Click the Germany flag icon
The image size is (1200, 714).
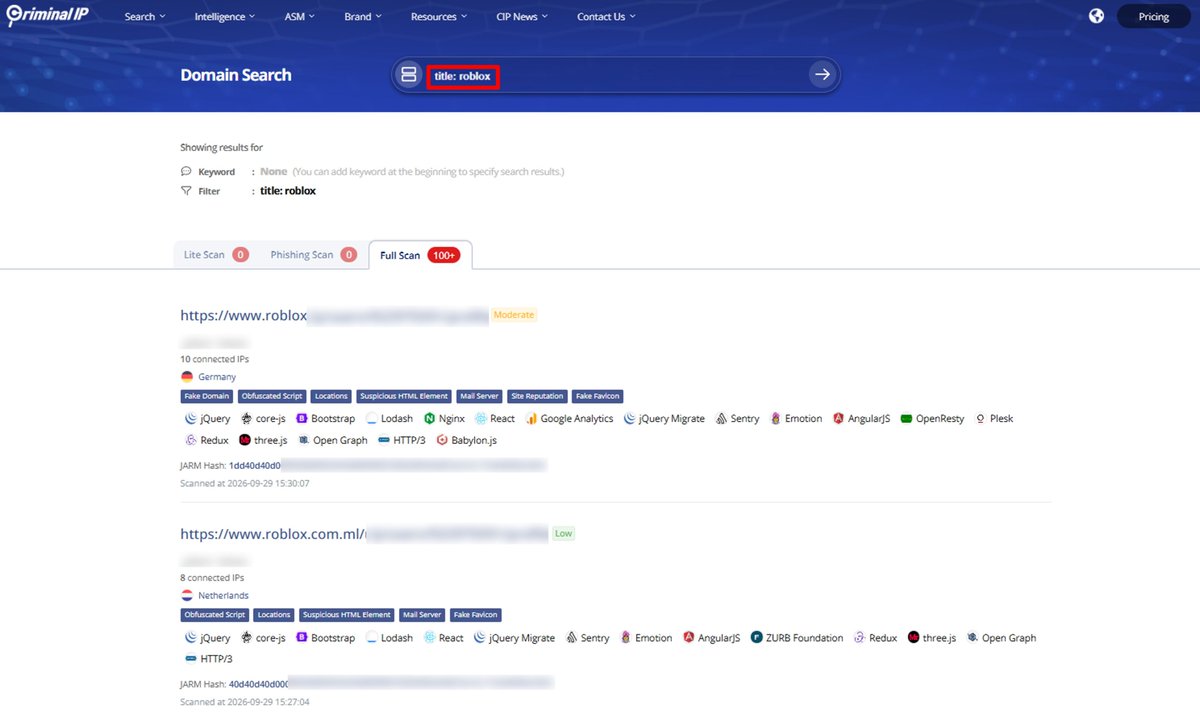[187, 377]
